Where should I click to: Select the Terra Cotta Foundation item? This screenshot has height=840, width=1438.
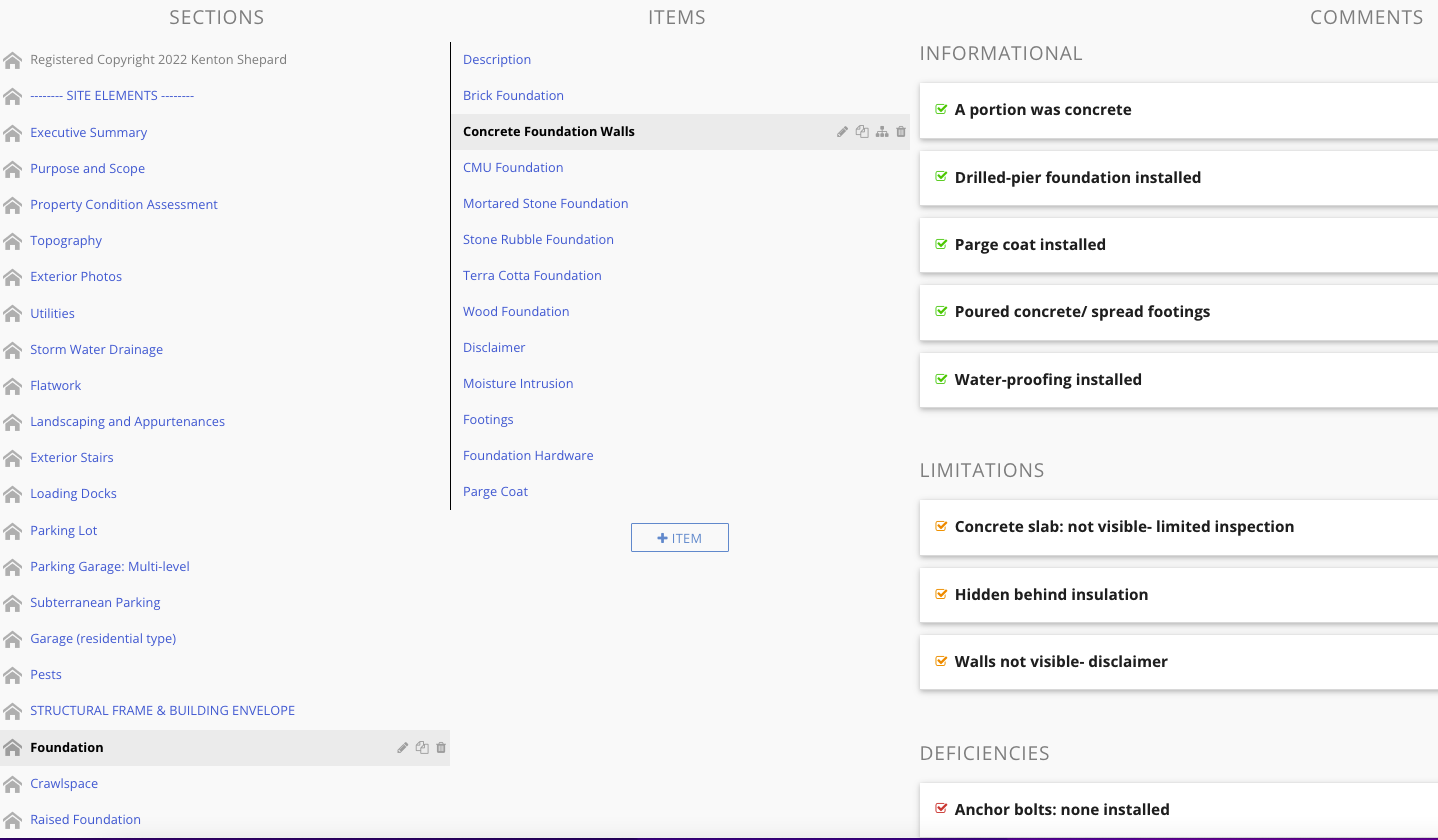click(532, 276)
